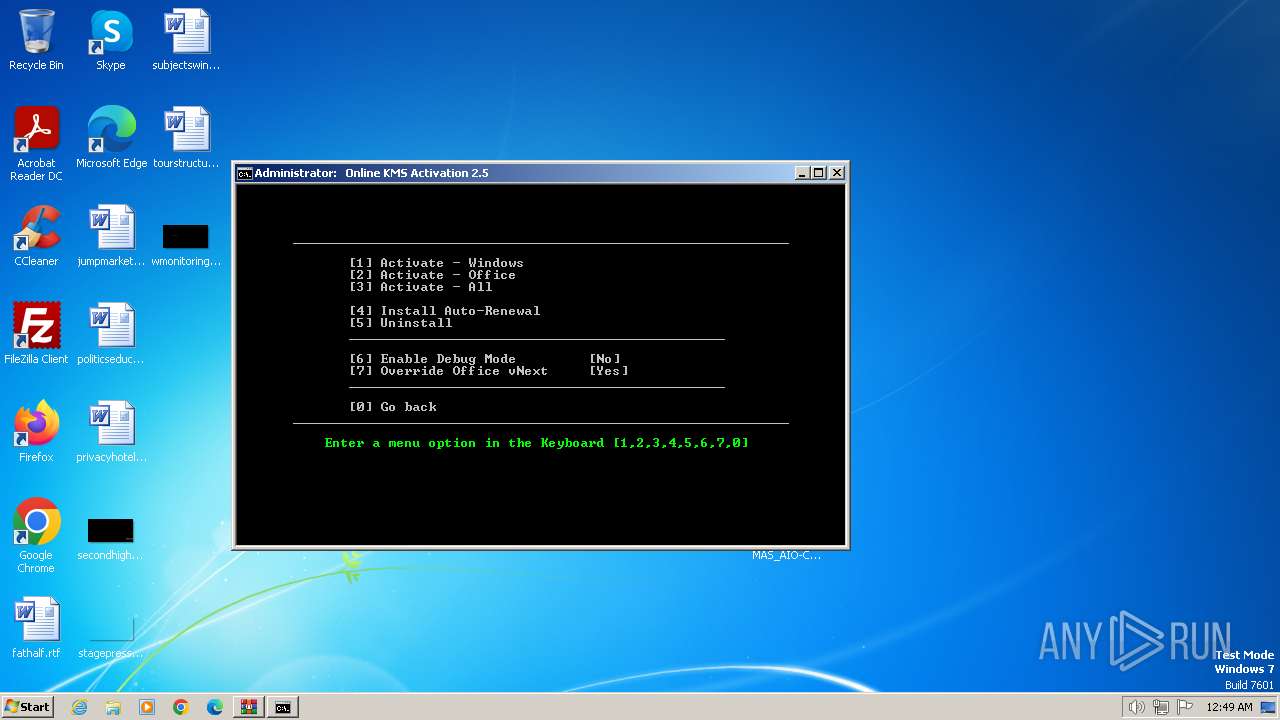The height and width of the screenshot is (720, 1280).
Task: Launch Google Chrome from the desktop
Action: pyautogui.click(x=36, y=535)
